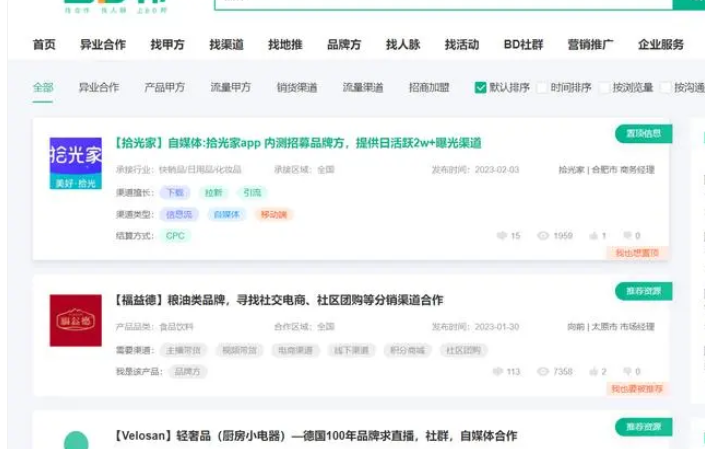This screenshot has width=705, height=449.
Task: Select the 流量渠道 filter tab
Action: (x=363, y=87)
